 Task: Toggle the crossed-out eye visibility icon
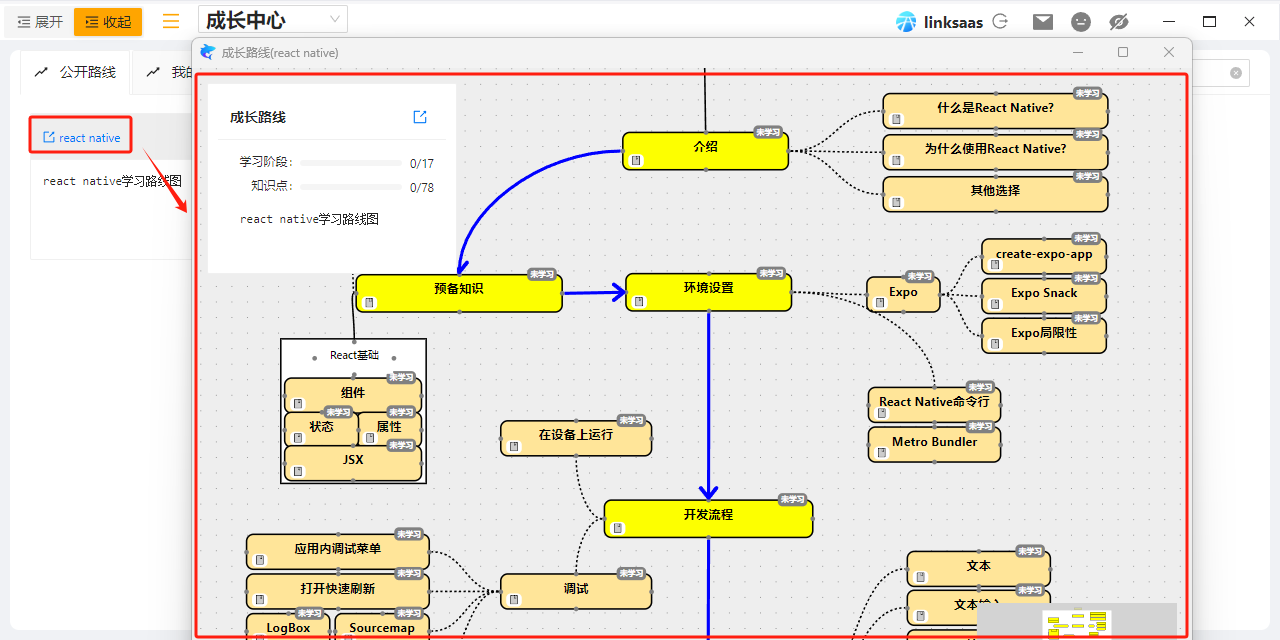tap(1119, 21)
